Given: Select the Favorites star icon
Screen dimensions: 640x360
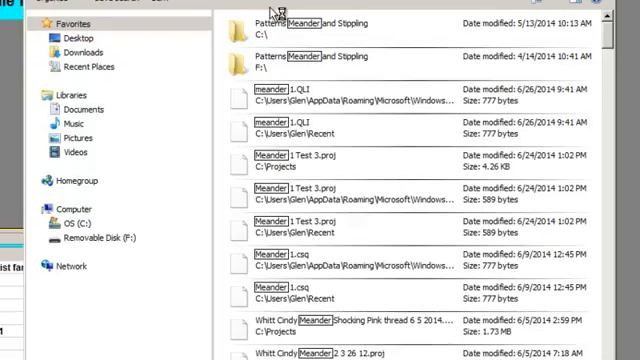Looking at the screenshot, I should click(x=47, y=23).
